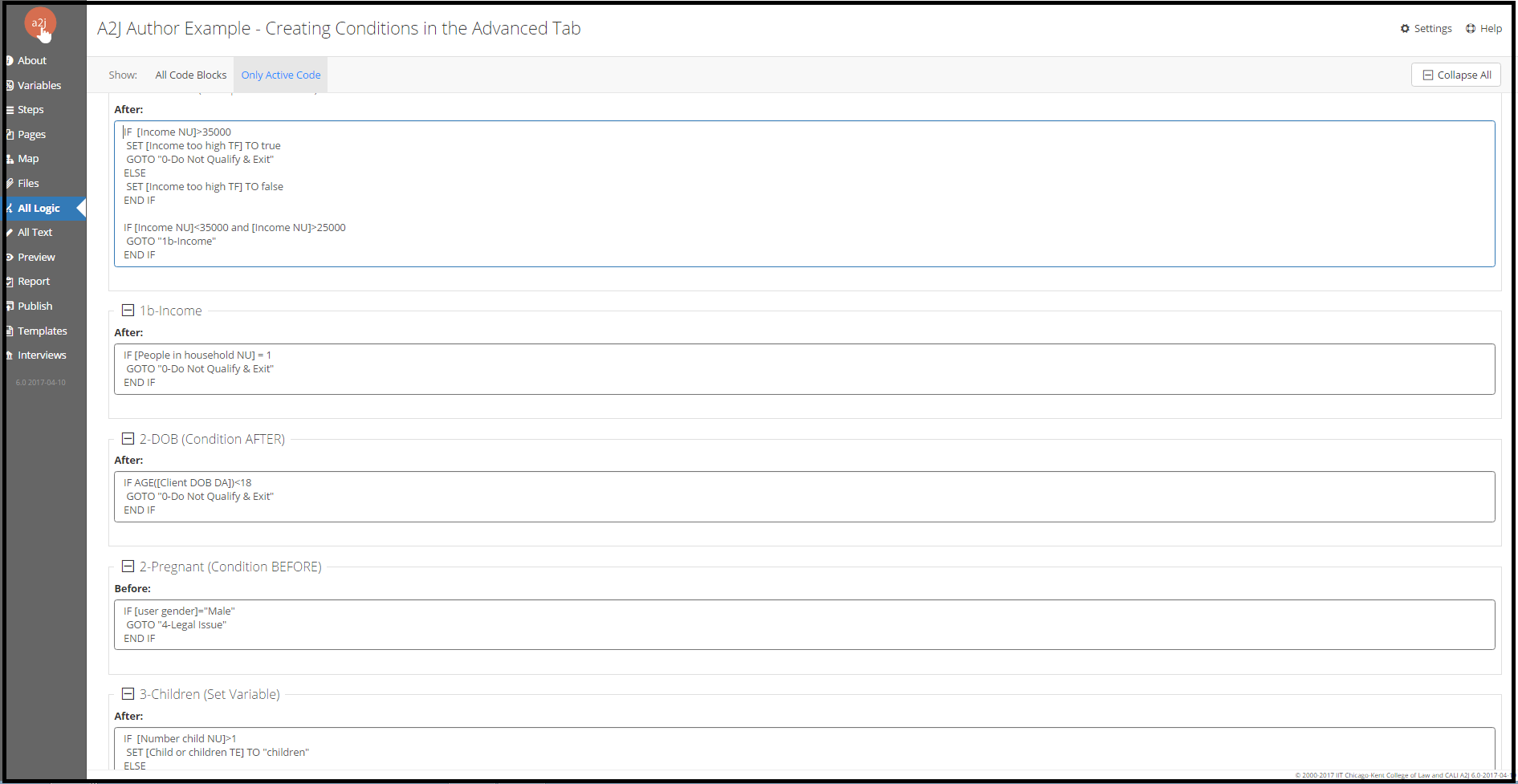Screen dimensions: 1518x784
Task: Open the interview Map view
Action: click(29, 158)
